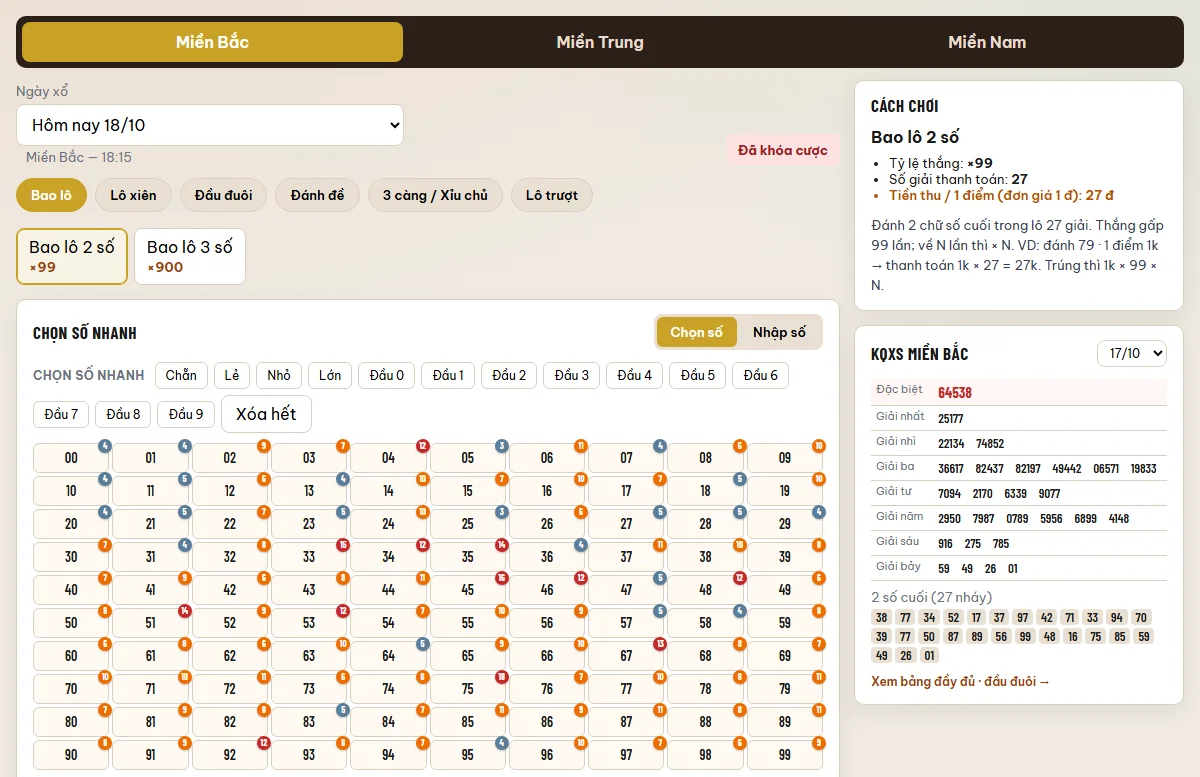
Task: Select number 53 in the betting grid
Action: pos(309,623)
